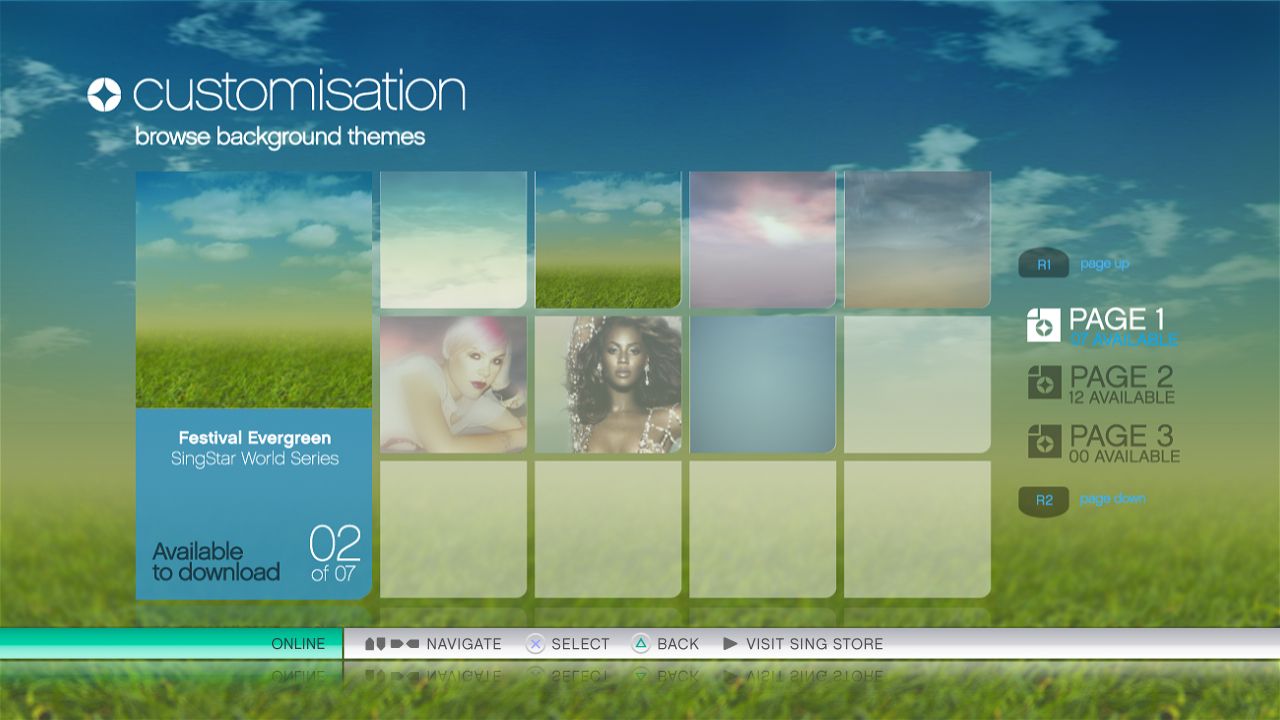Screen dimensions: 1280x720
Task: Open the large Festival Evergreen preview panel
Action: [253, 385]
